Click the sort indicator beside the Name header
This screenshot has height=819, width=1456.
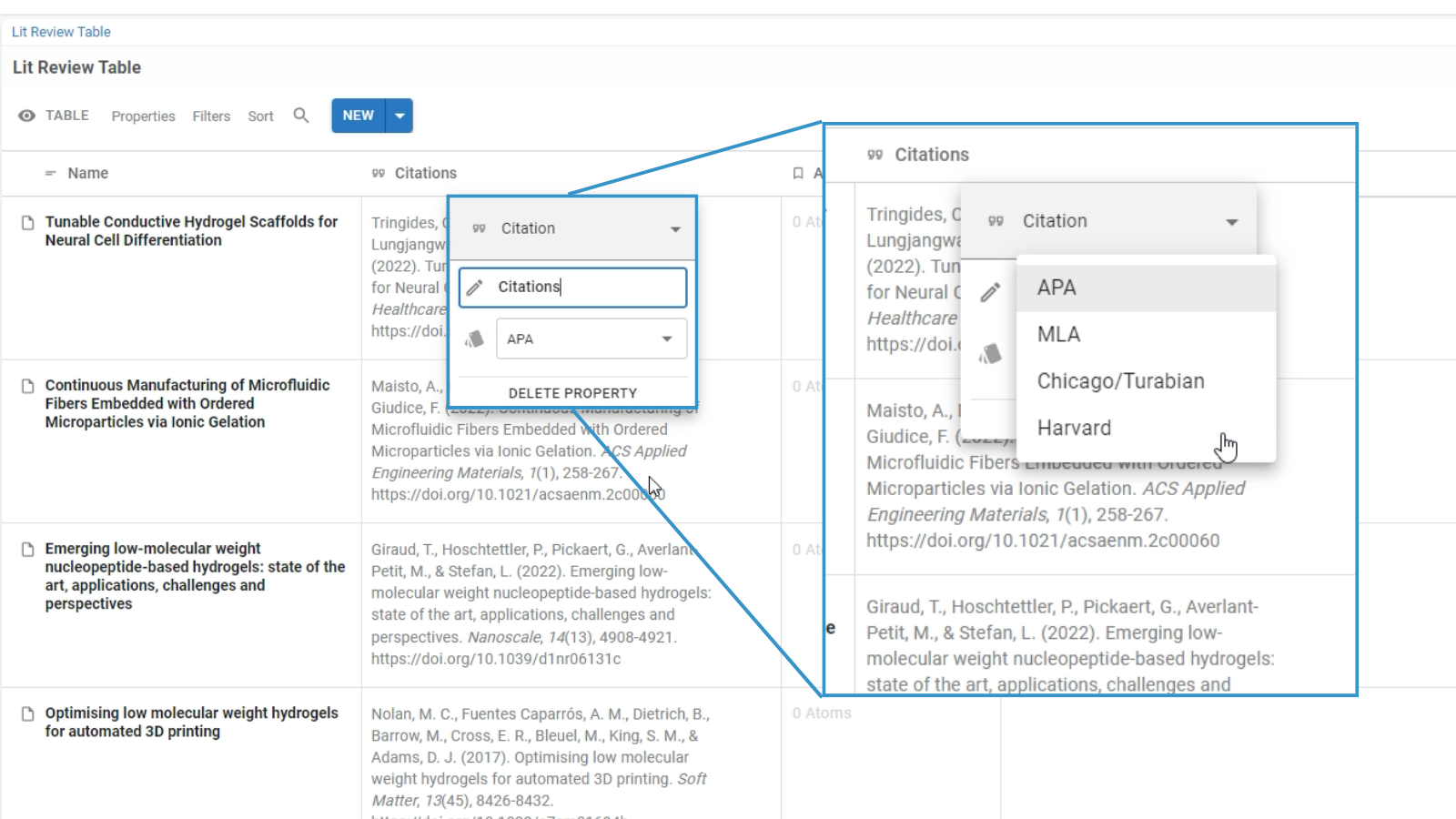[x=50, y=173]
